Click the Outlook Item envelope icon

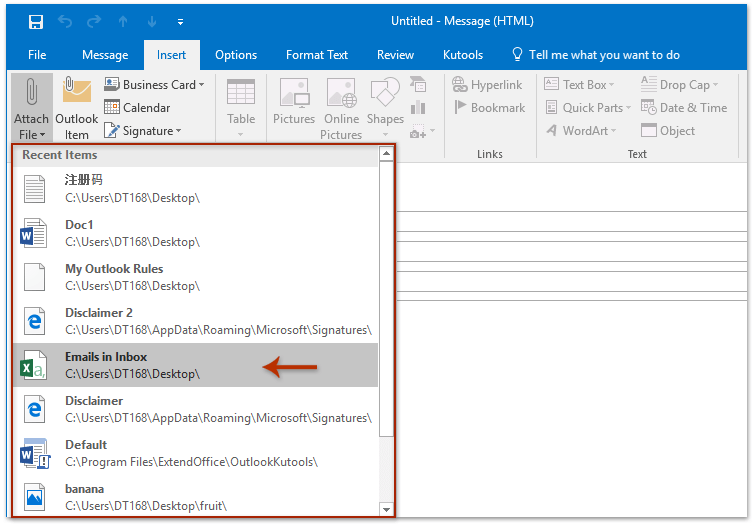pyautogui.click(x=76, y=90)
